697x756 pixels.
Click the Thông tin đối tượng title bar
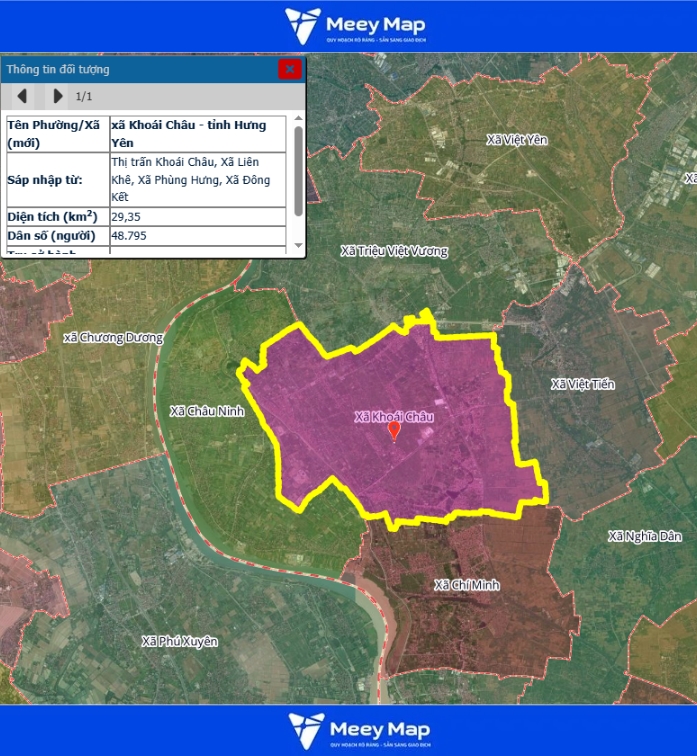coord(140,69)
